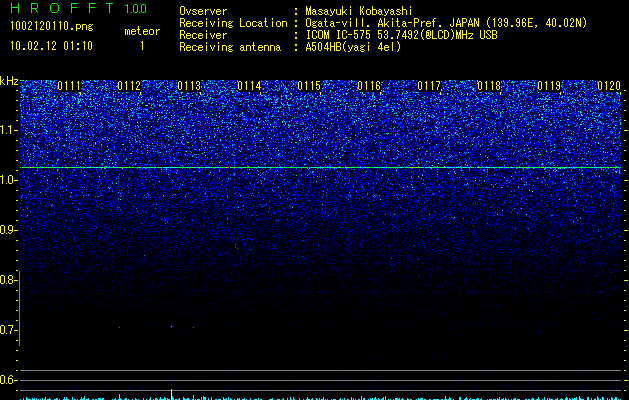Click the Ovserver field label
Screen dimensions: 629x400
(x=203, y=11)
